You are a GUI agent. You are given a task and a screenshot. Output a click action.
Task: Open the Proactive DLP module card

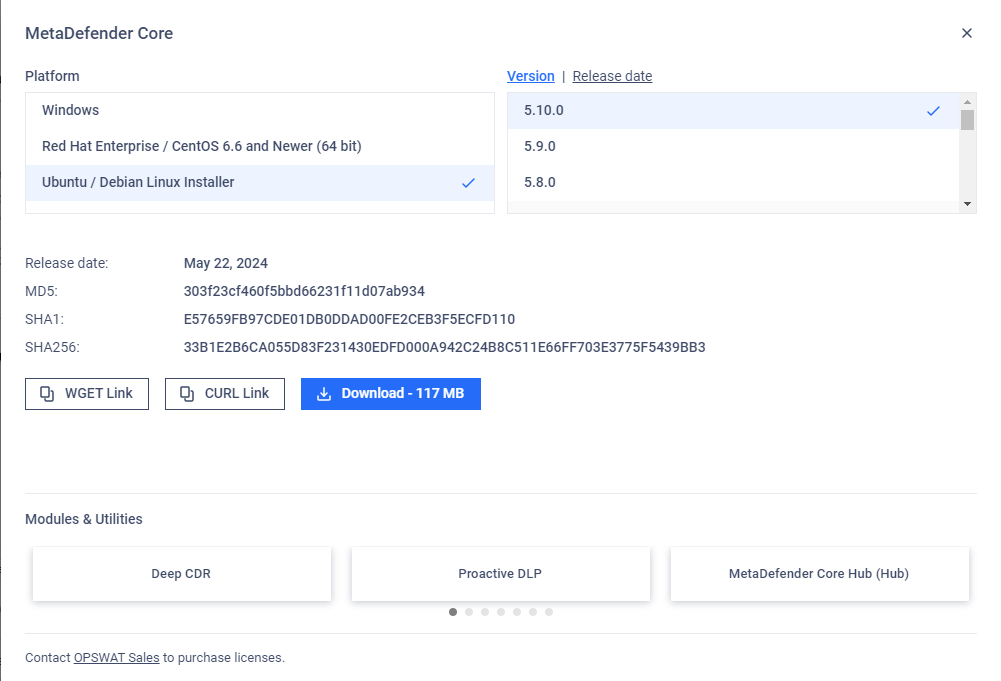click(500, 574)
